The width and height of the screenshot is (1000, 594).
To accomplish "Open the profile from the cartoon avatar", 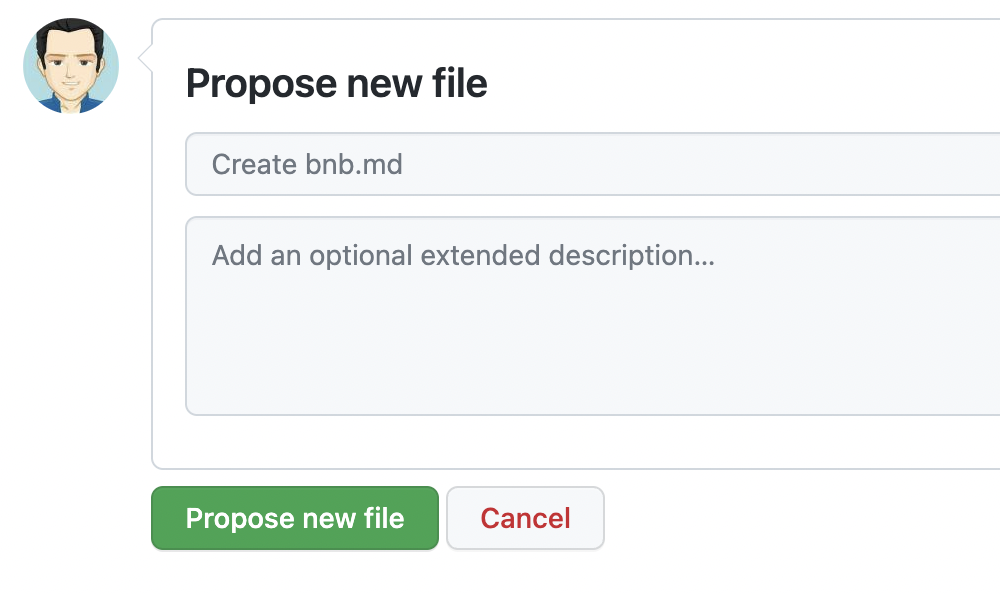I will click(71, 66).
